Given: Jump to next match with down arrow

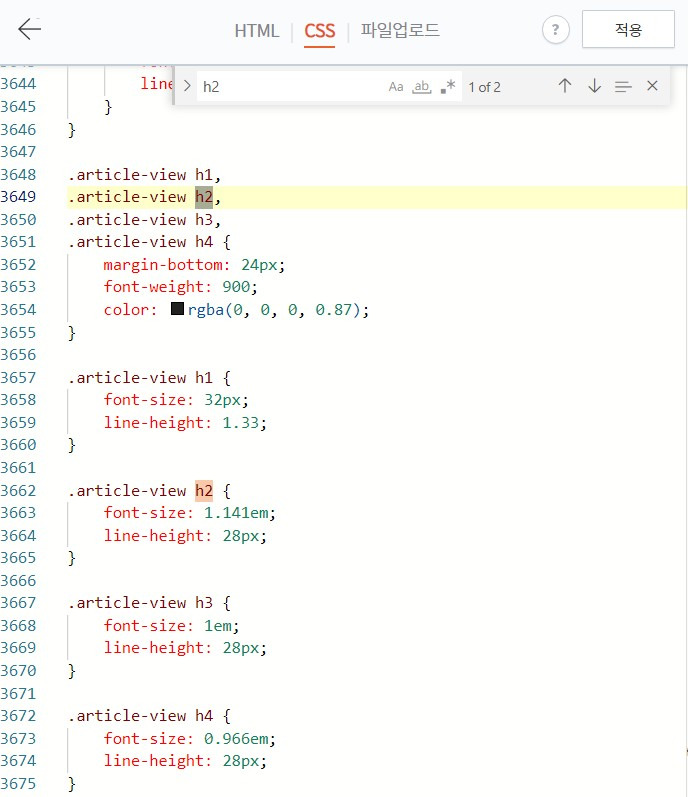Looking at the screenshot, I should [x=594, y=86].
